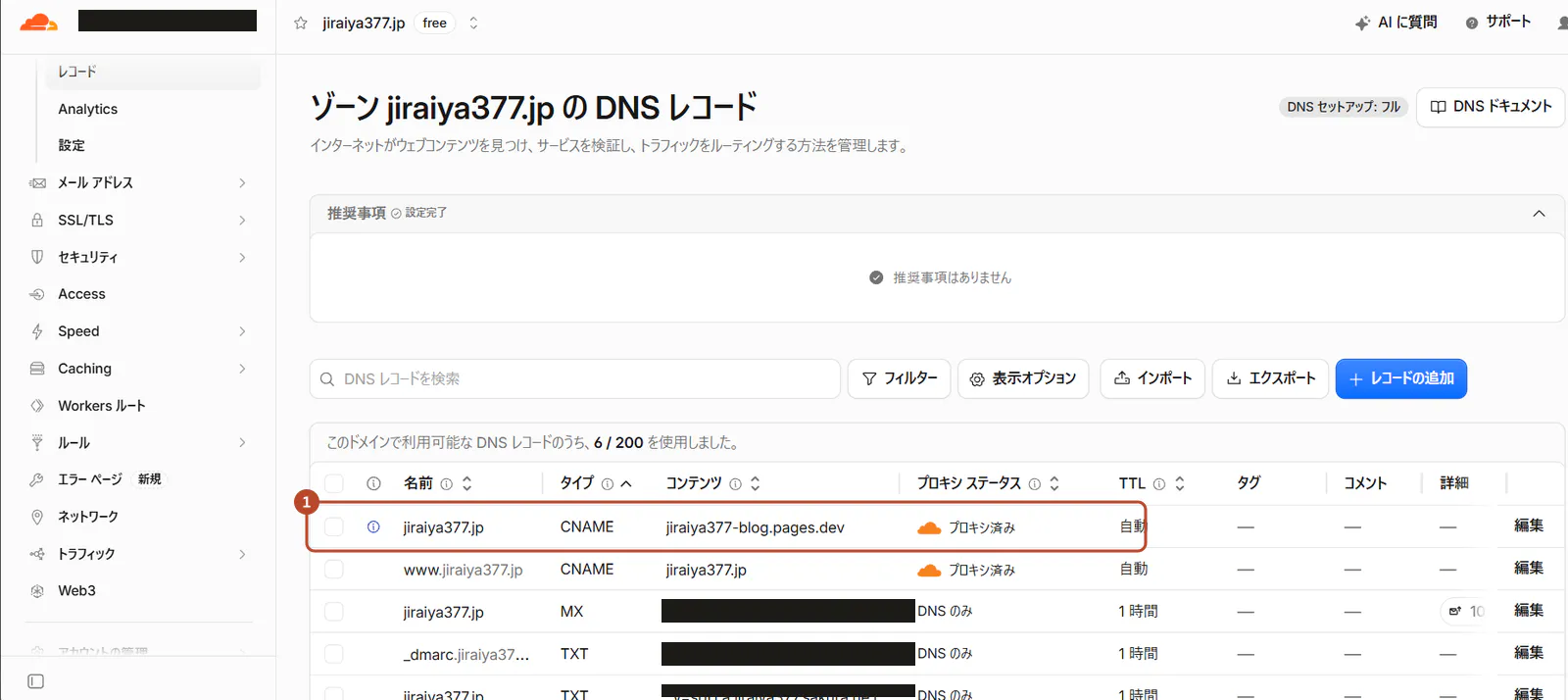Check the www.jiraiya377.jp row checkbox
This screenshot has height=700, width=1568.
click(334, 570)
